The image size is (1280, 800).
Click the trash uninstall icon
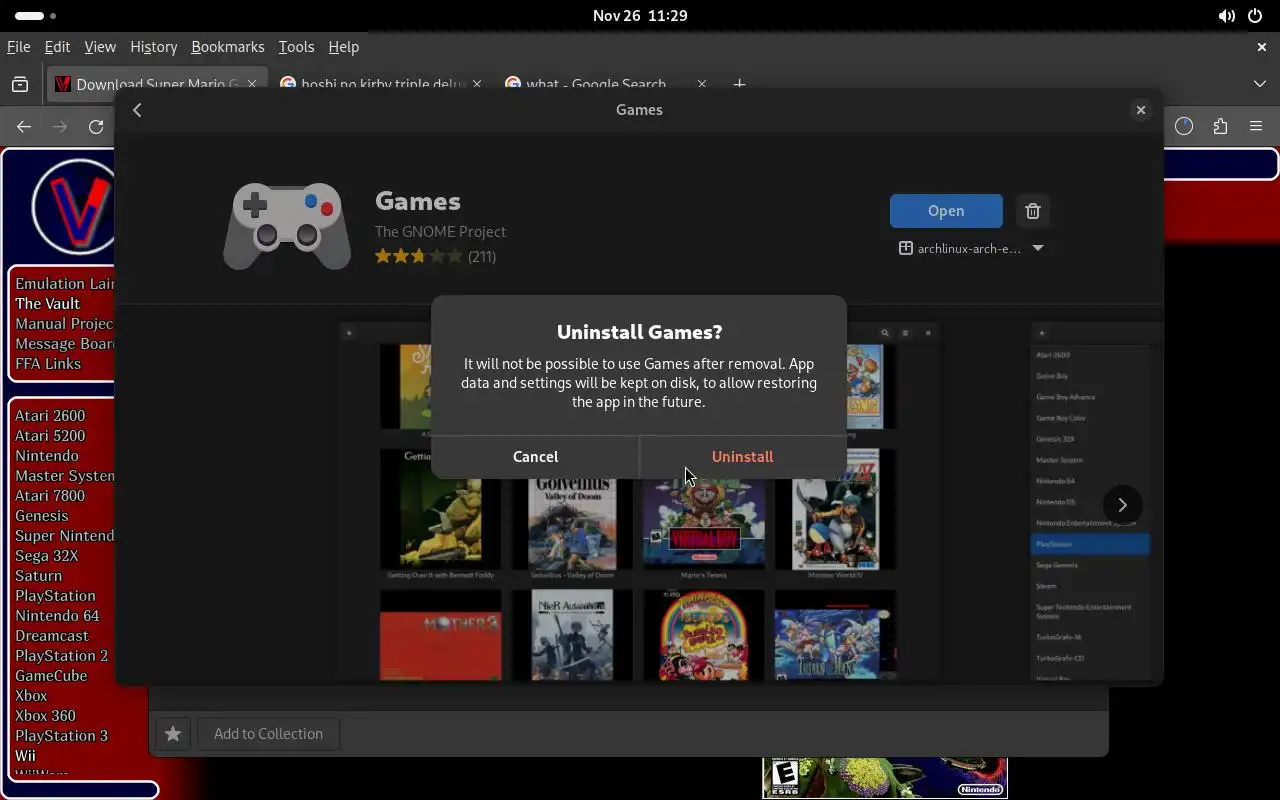click(1033, 211)
